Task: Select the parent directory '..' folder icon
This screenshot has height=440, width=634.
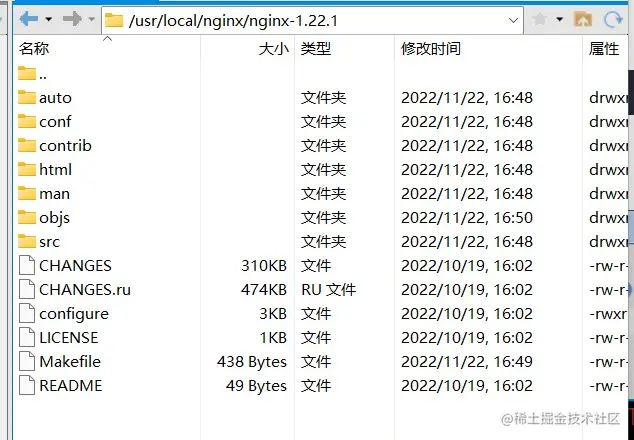Action: [x=27, y=74]
